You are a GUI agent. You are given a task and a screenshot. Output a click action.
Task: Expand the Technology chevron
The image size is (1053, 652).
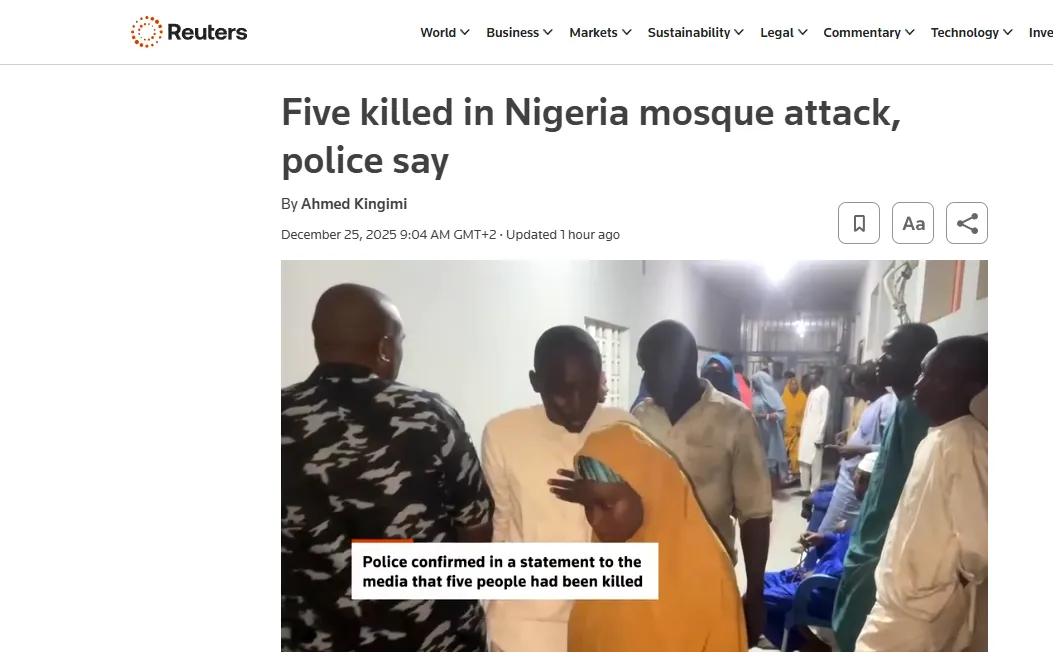pos(1007,32)
